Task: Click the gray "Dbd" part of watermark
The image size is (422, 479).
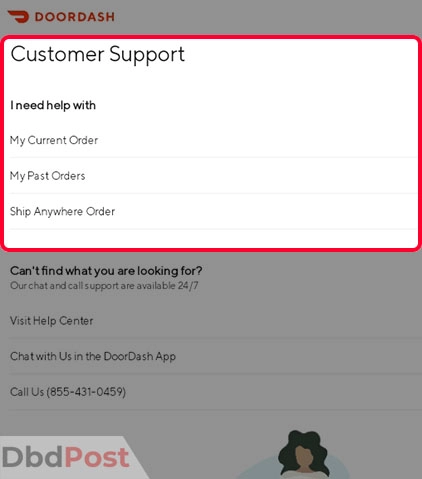Action: (32, 457)
